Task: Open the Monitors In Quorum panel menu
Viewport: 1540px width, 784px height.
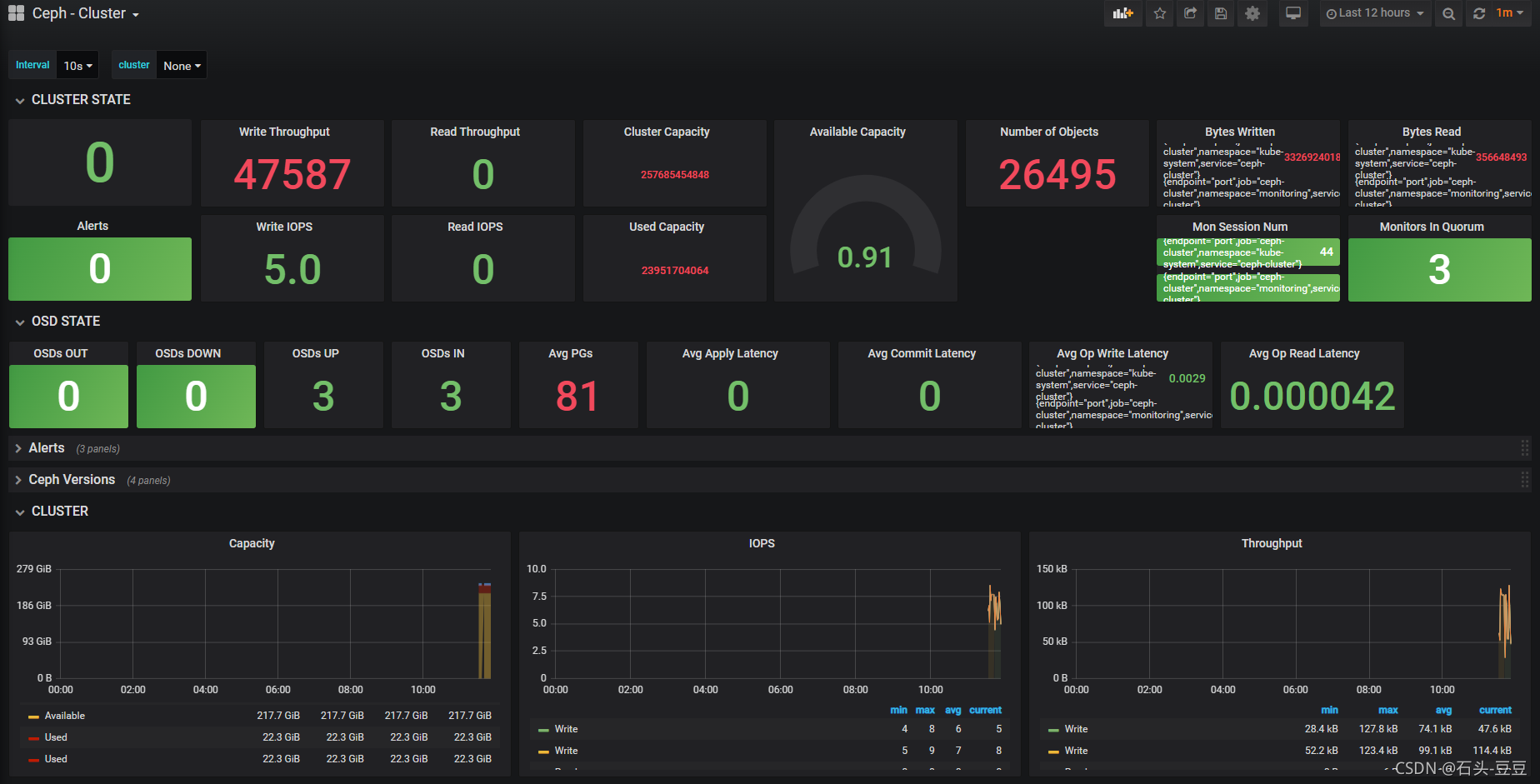Action: 1432,227
